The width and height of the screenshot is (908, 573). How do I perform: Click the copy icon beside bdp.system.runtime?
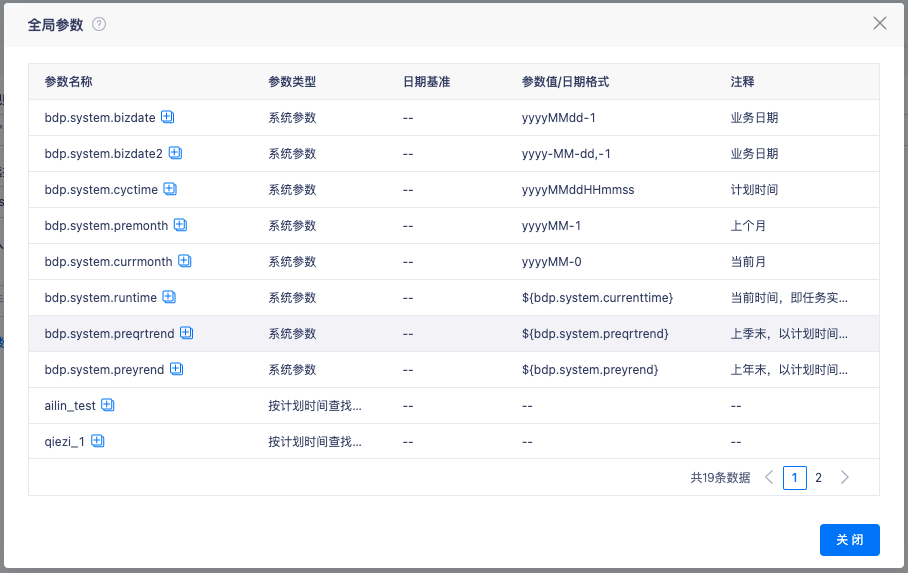coord(169,297)
